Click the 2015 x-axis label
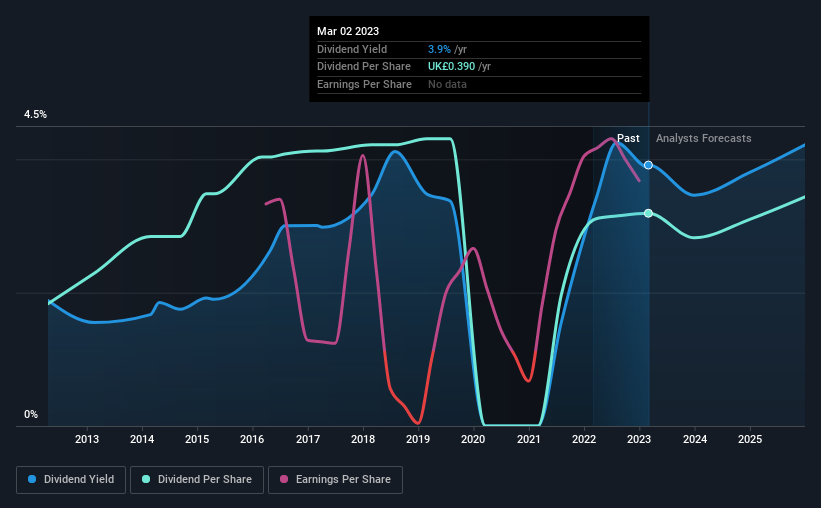This screenshot has width=821, height=508. tap(197, 439)
